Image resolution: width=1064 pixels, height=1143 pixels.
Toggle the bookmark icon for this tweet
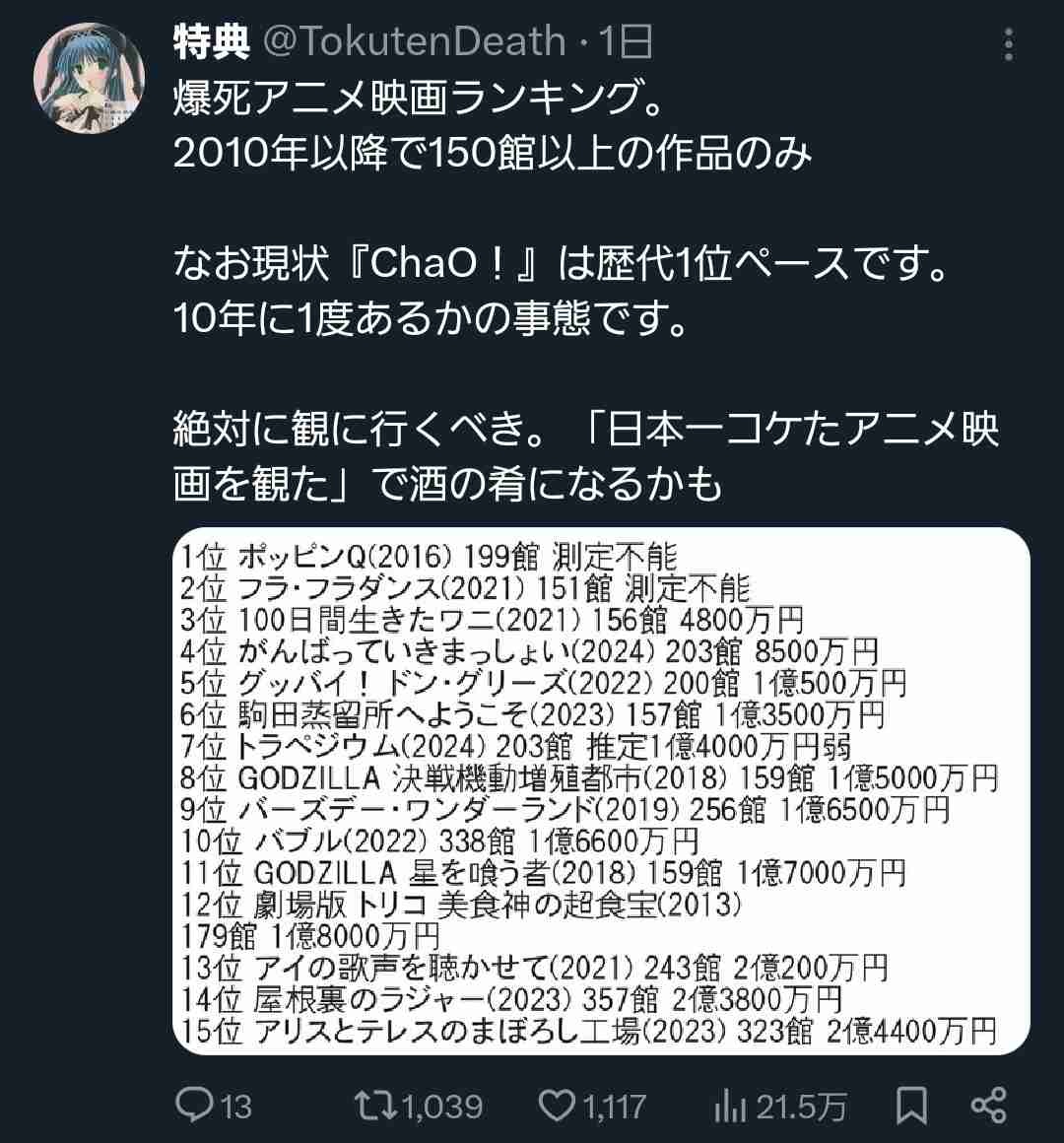click(911, 1106)
